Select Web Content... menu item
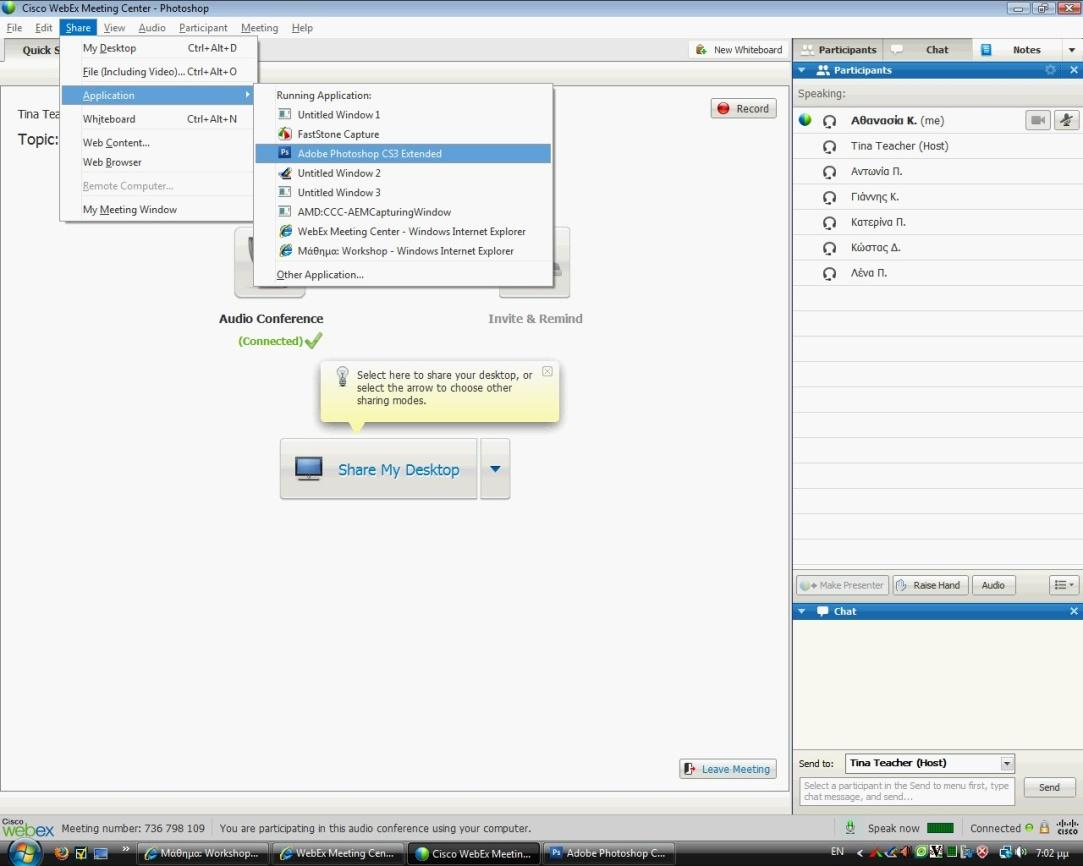This screenshot has height=866, width=1083. click(158, 142)
